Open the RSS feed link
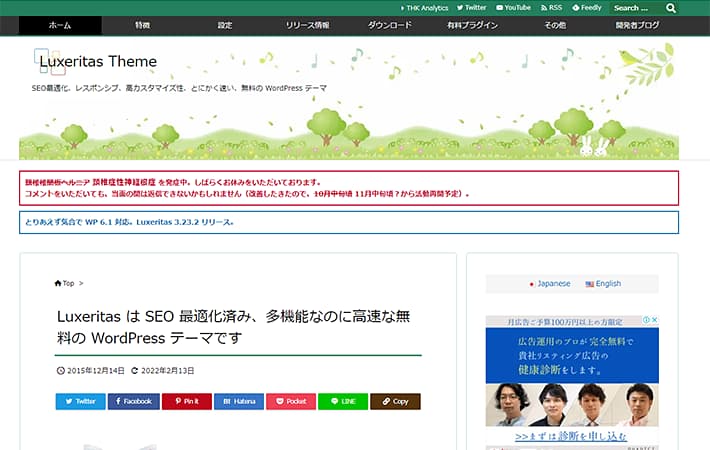 (551, 8)
